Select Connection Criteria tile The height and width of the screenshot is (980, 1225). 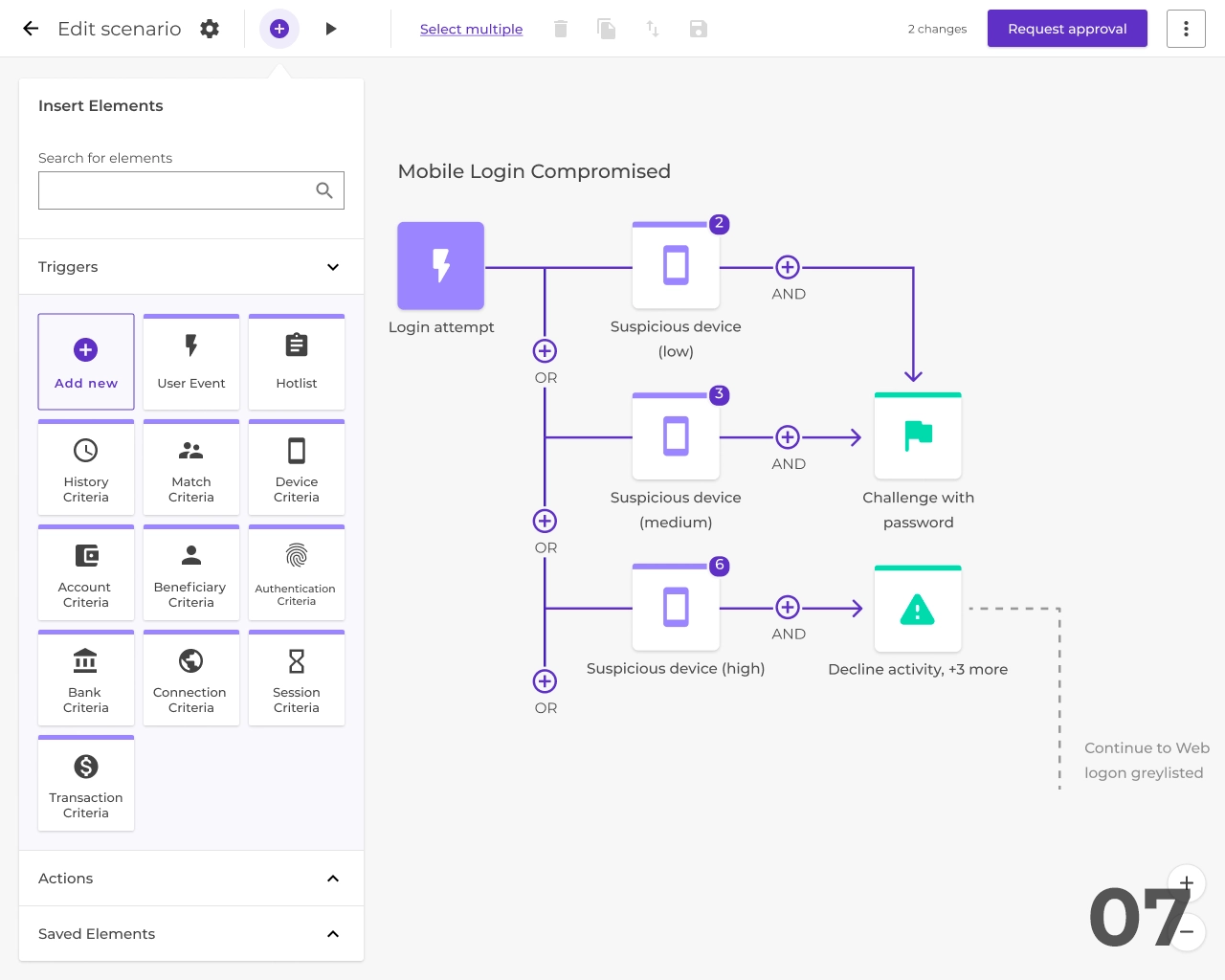[191, 678]
